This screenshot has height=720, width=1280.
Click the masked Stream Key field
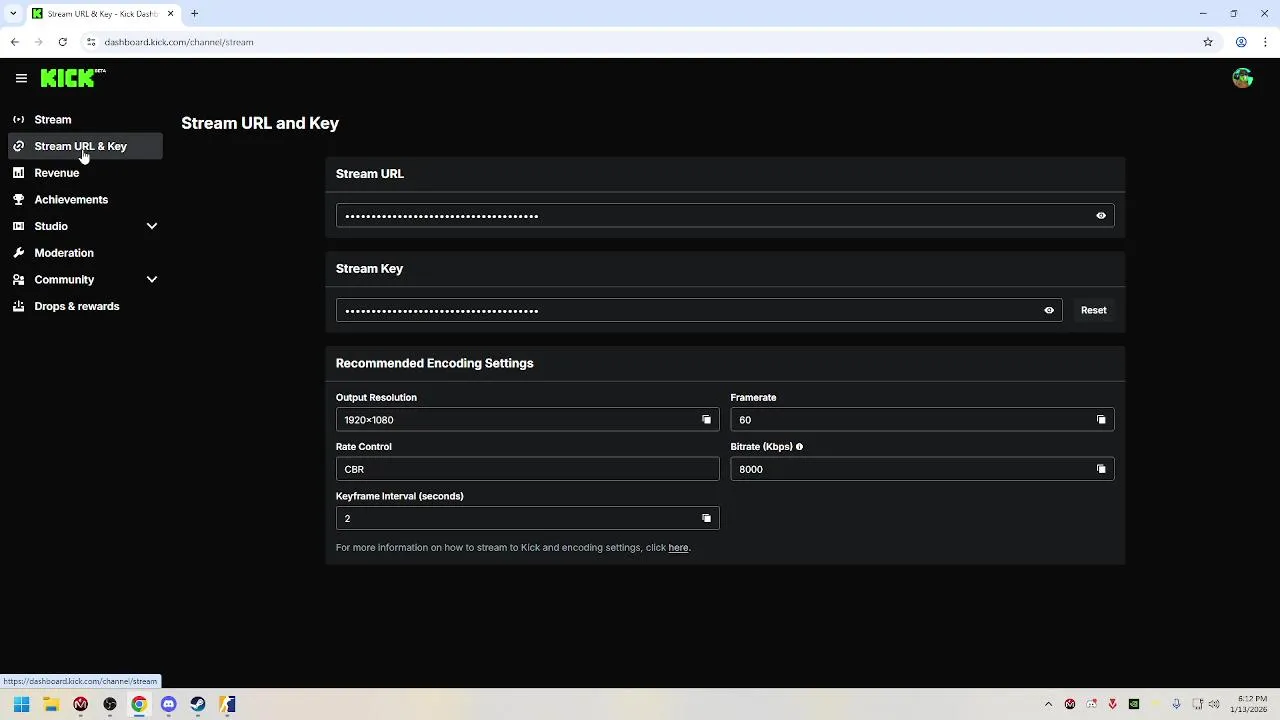(699, 310)
